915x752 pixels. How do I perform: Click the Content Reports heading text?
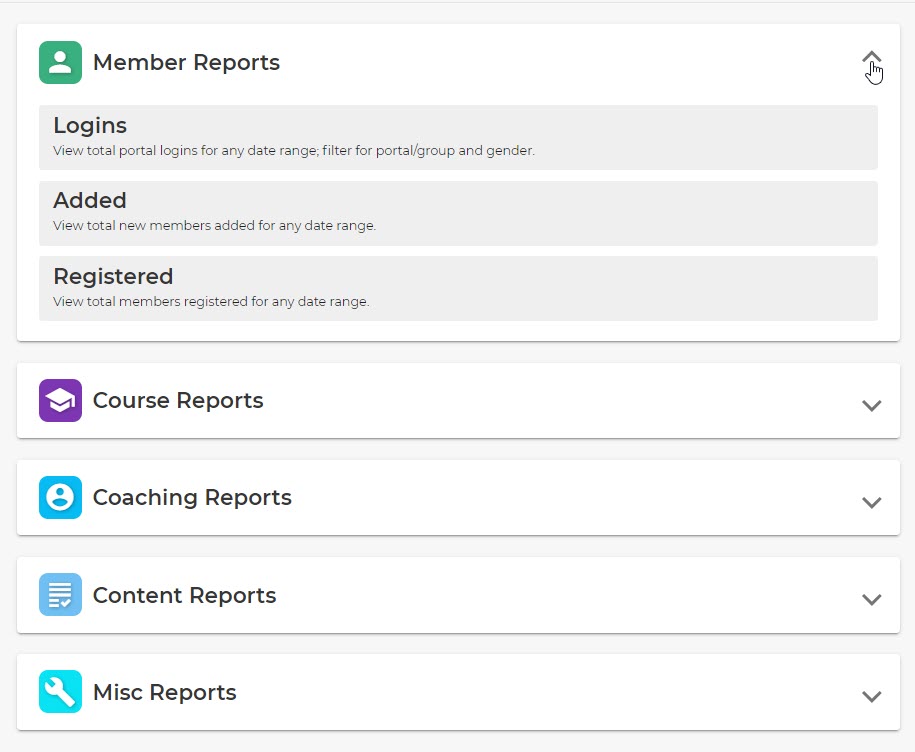point(184,595)
